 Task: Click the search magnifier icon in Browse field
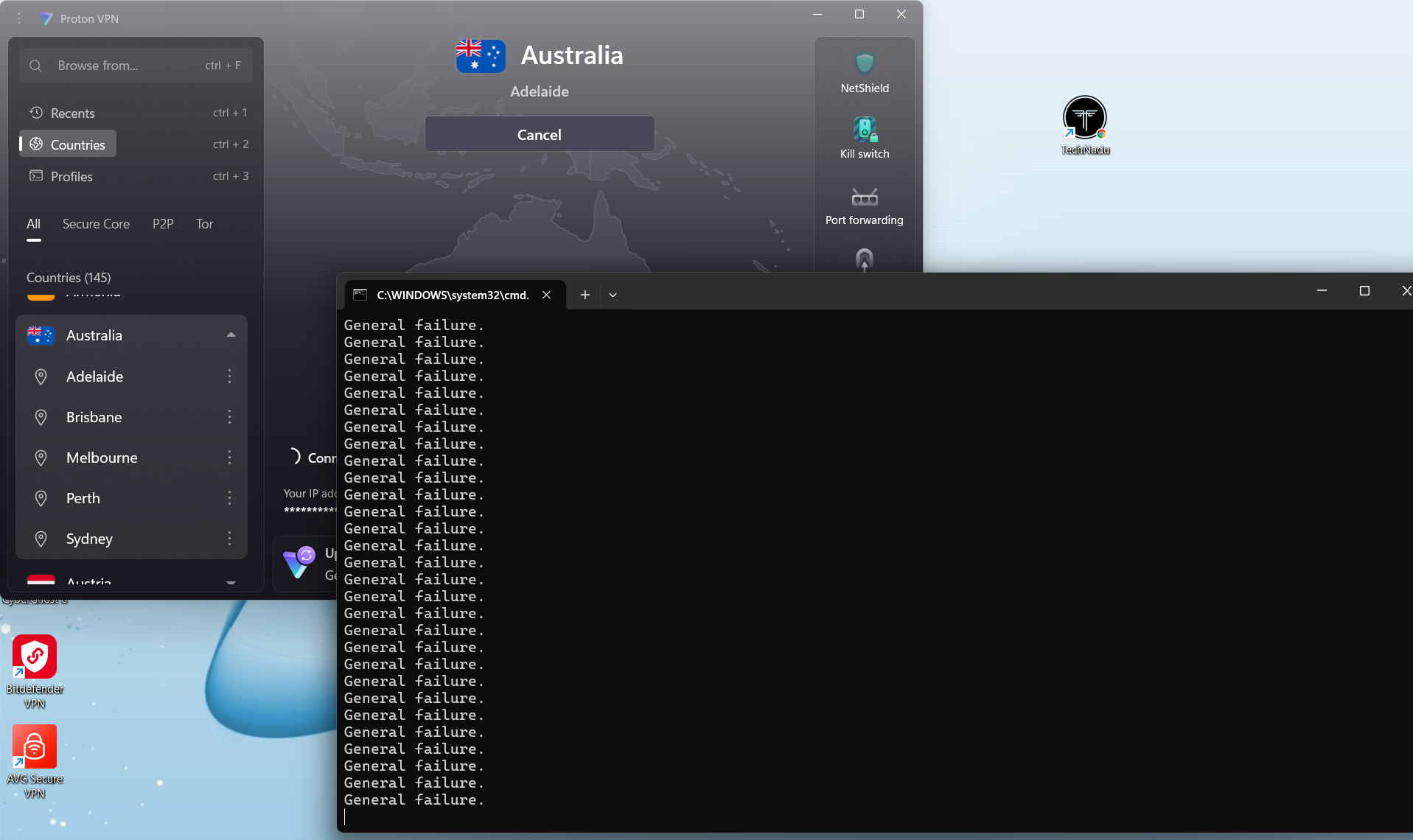point(35,66)
